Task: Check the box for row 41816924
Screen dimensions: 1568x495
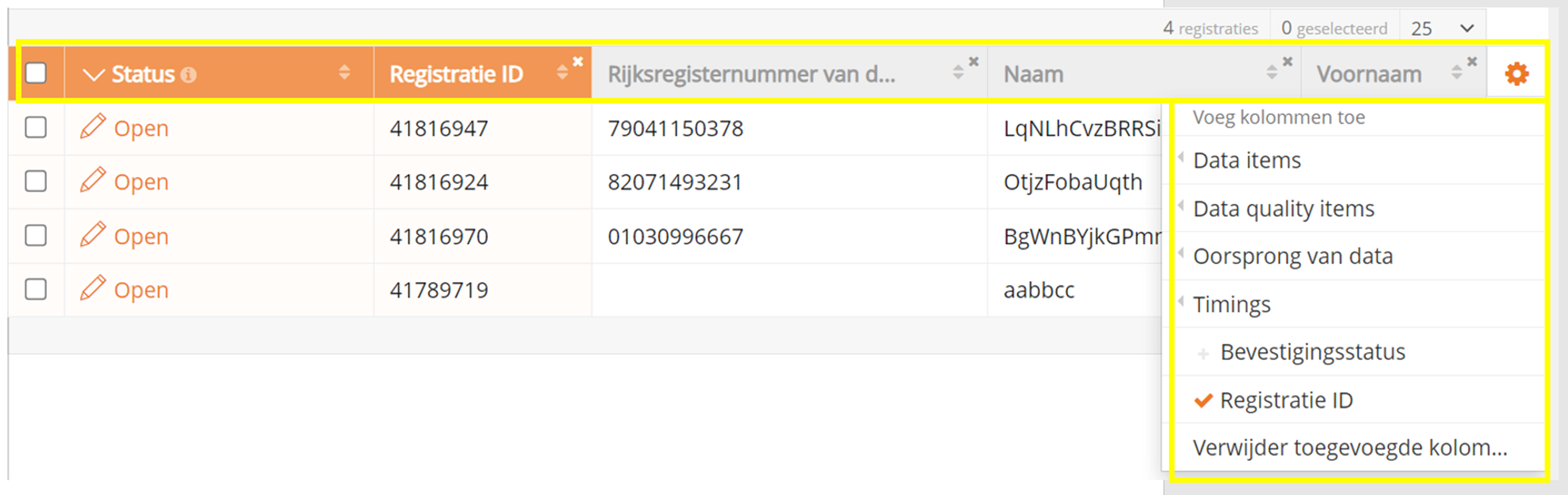Action: pyautogui.click(x=36, y=182)
